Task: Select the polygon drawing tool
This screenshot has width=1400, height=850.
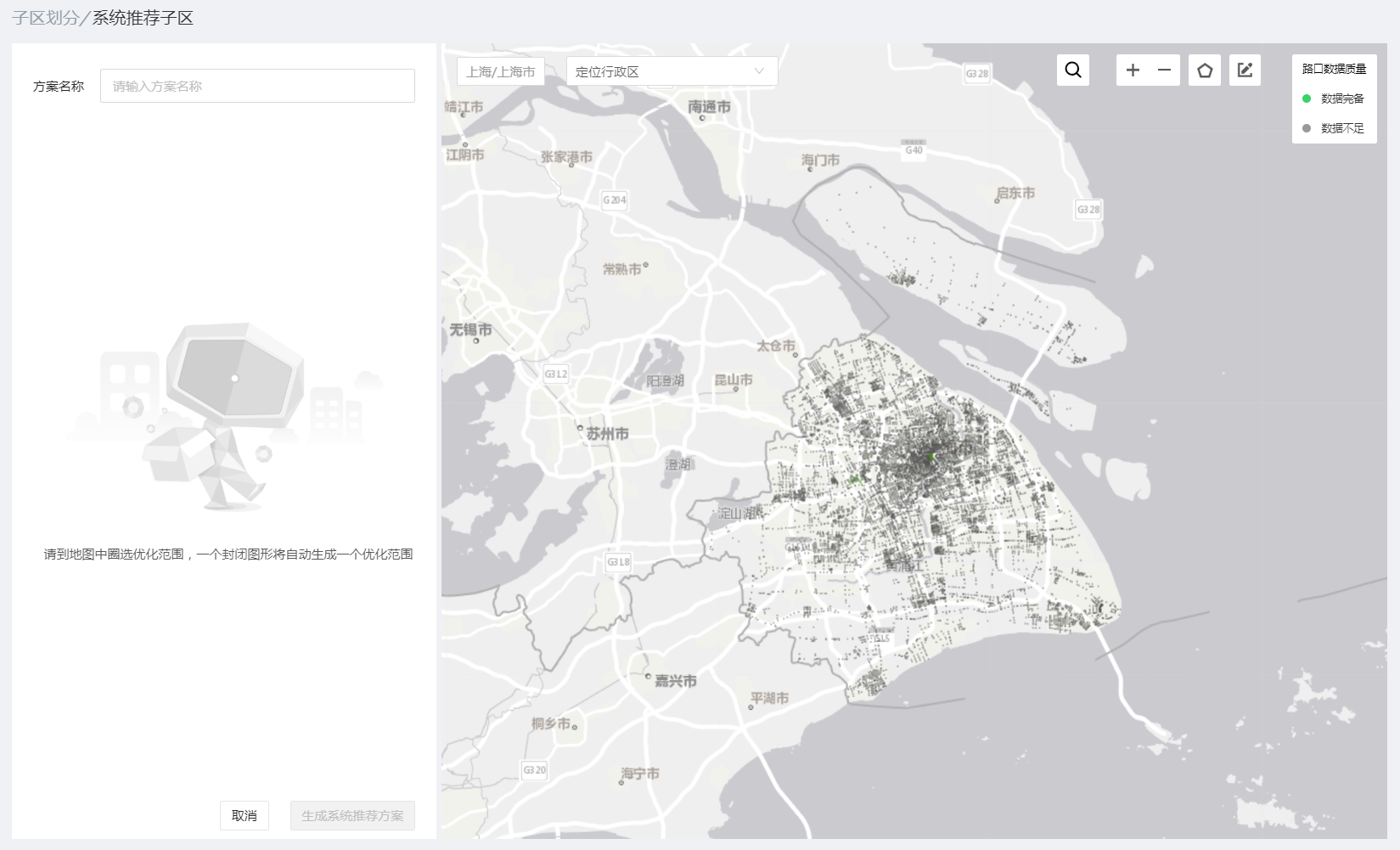Action: tap(1205, 70)
